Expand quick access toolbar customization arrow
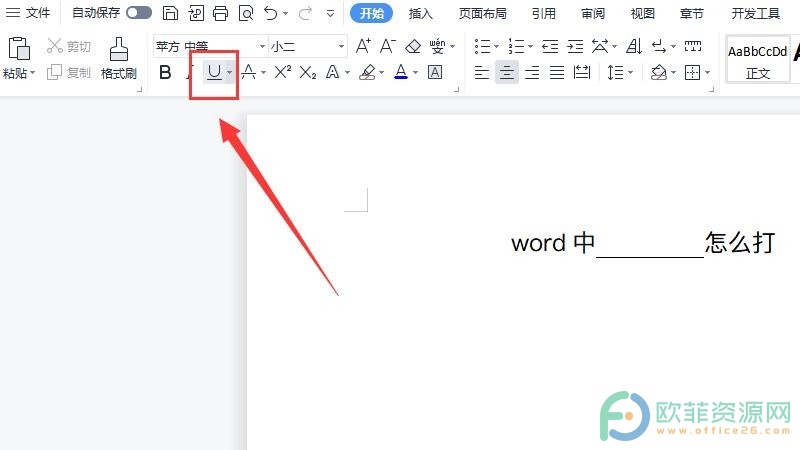 click(x=331, y=14)
